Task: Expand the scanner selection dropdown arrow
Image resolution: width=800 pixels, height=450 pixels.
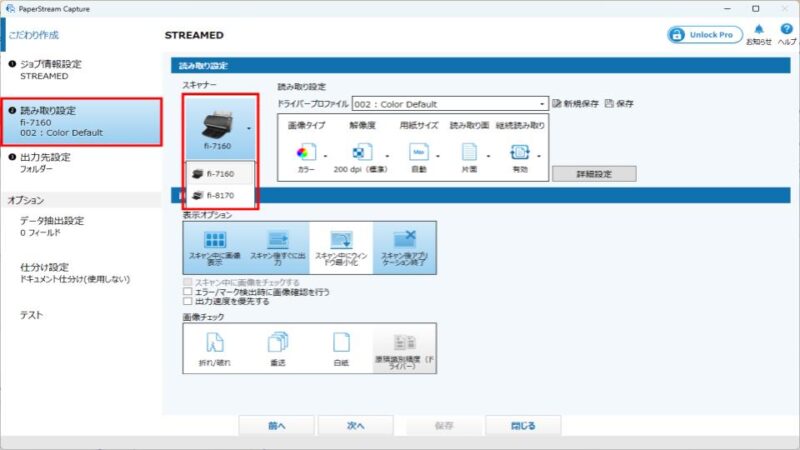Action: (x=248, y=129)
